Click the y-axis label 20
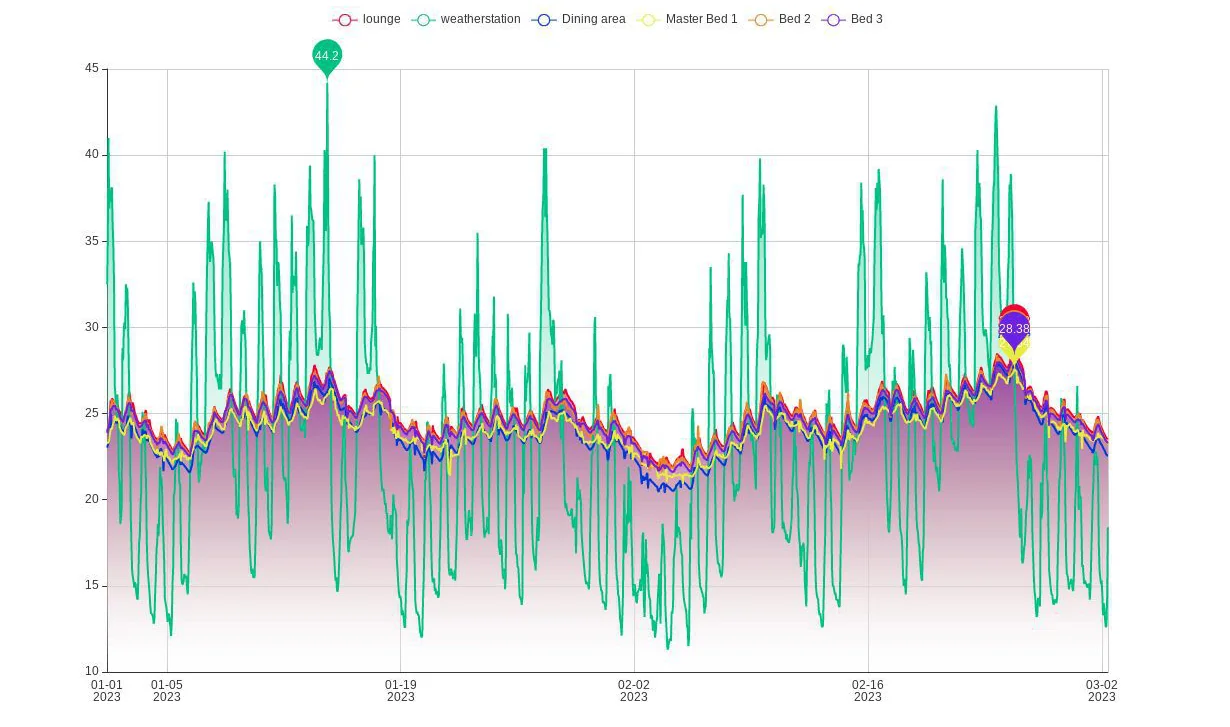The width and height of the screenshot is (1230, 727). (x=92, y=499)
